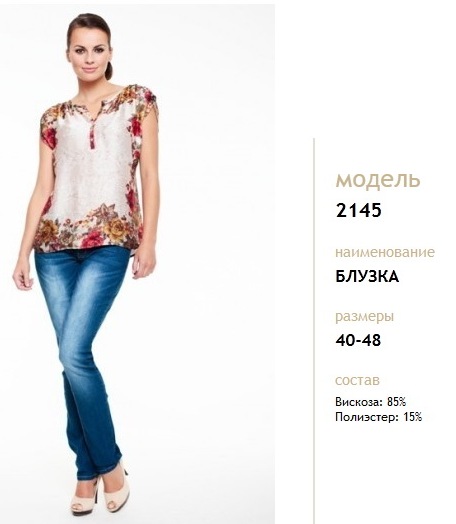Click the наименование heading label
The width and height of the screenshot is (456, 524).
coord(385,252)
